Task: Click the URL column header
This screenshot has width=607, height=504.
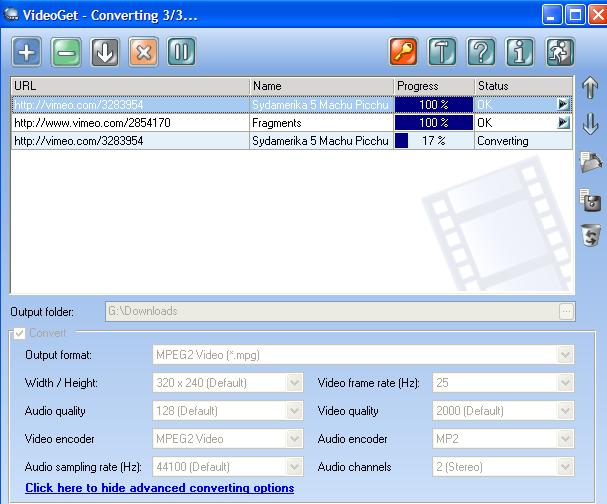Action: [130, 86]
